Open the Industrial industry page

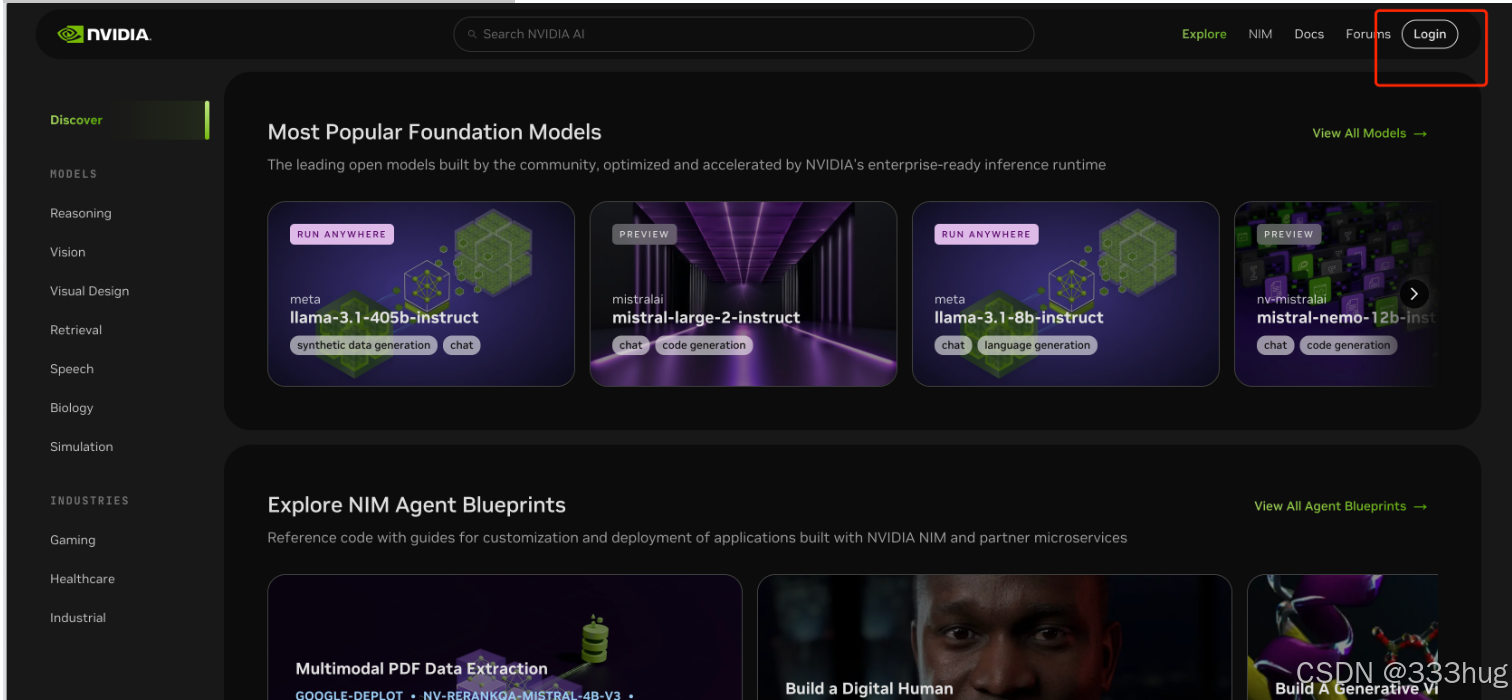click(x=78, y=618)
